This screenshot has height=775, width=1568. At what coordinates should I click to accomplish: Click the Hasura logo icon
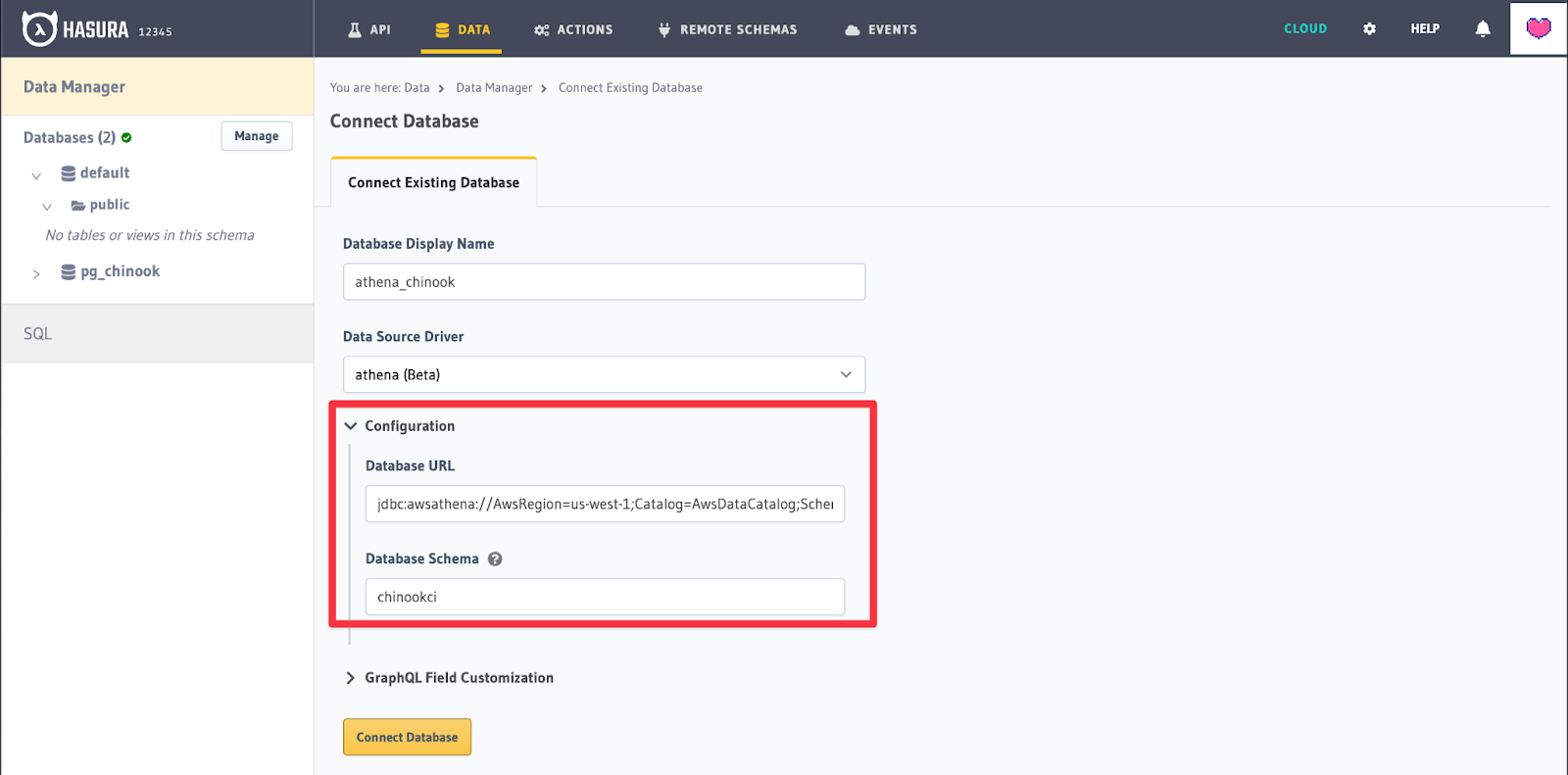pyautogui.click(x=39, y=29)
